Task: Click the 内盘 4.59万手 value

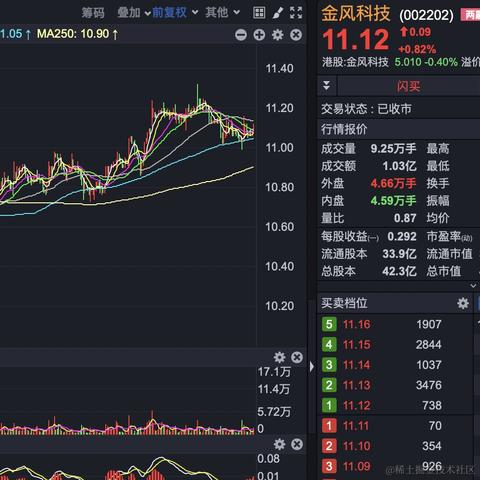Action: 394,201
